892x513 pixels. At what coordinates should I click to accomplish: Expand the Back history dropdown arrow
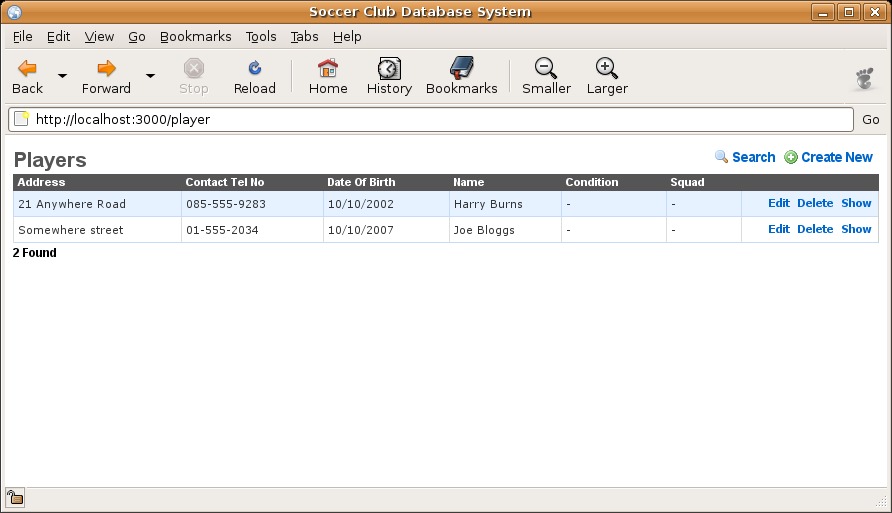pos(62,76)
